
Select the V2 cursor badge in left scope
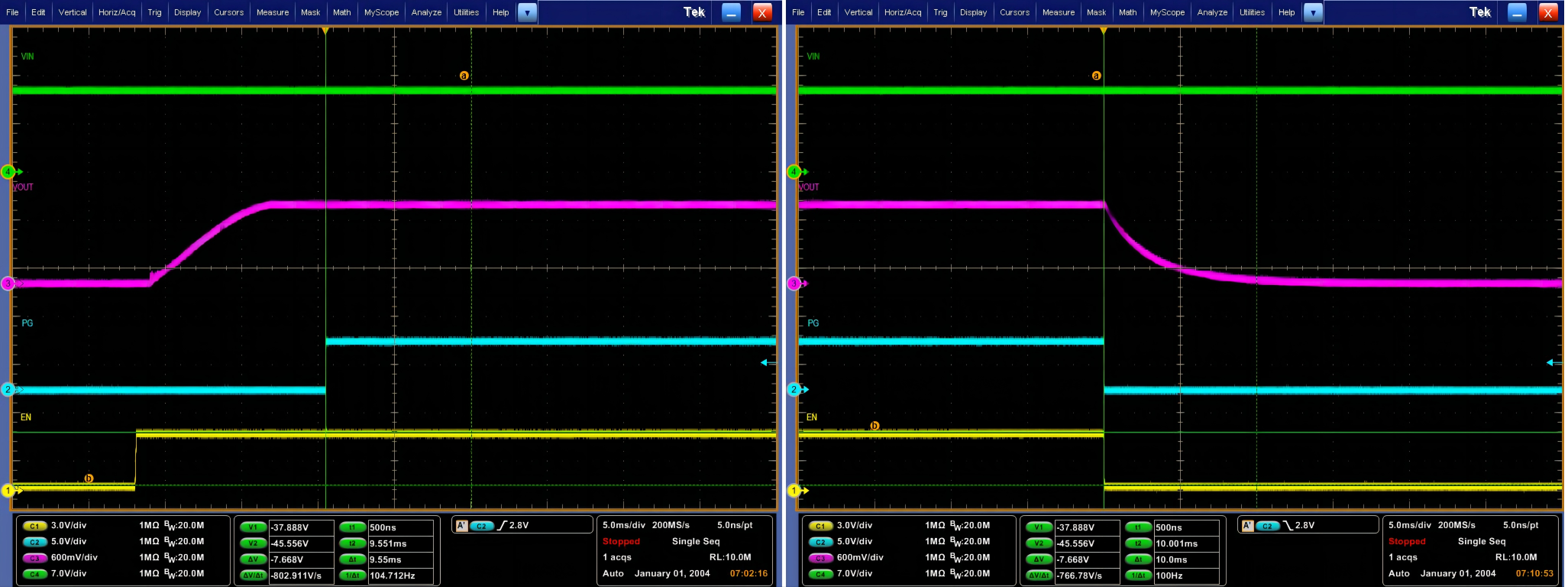pyautogui.click(x=253, y=543)
